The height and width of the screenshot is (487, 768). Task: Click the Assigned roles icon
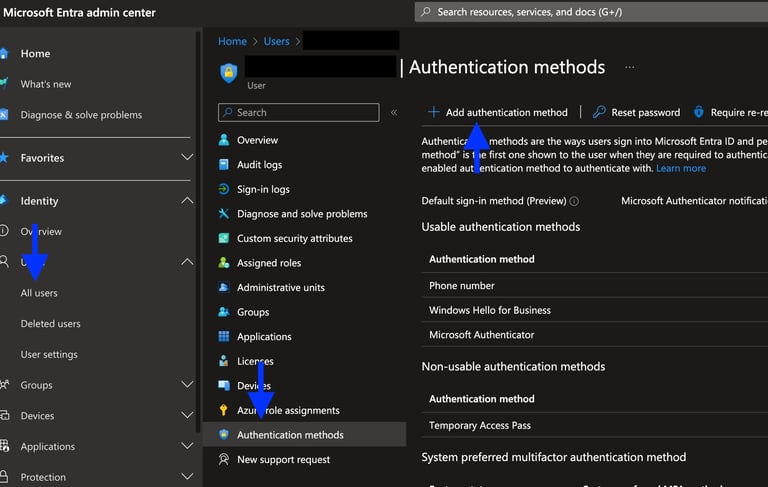point(224,263)
